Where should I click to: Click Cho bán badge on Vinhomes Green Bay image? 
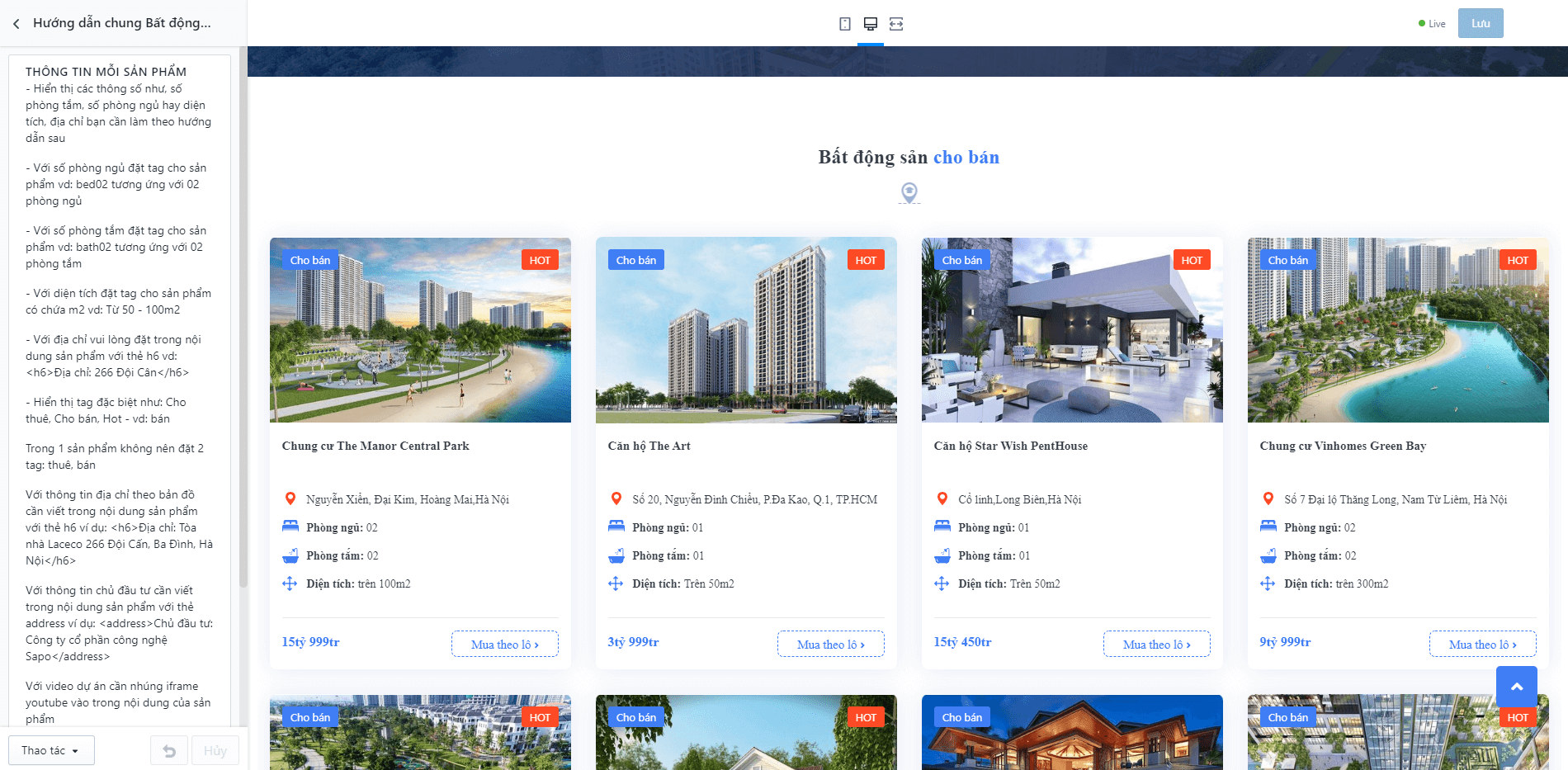point(1288,260)
